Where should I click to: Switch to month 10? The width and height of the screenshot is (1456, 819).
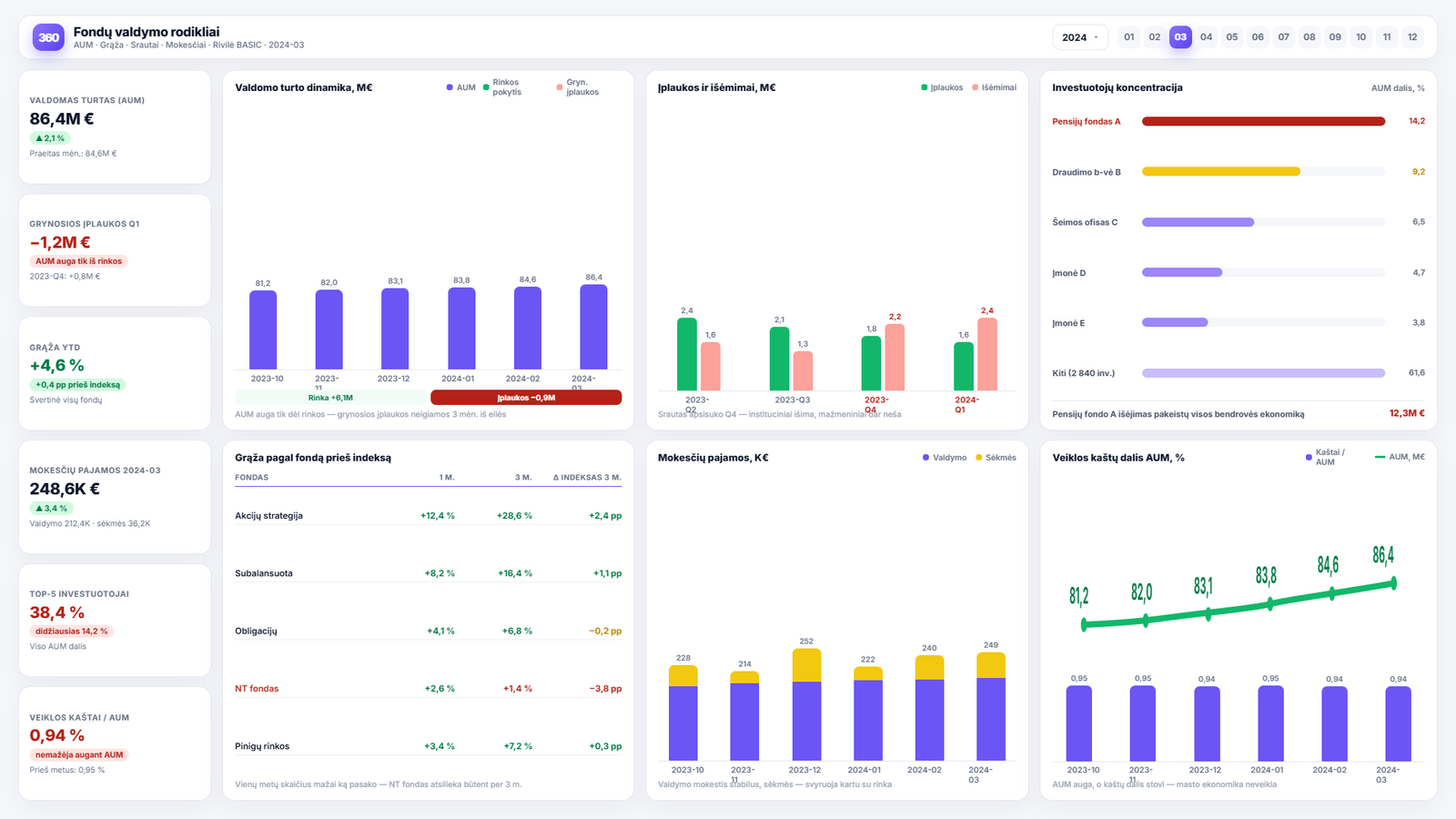point(1361,37)
